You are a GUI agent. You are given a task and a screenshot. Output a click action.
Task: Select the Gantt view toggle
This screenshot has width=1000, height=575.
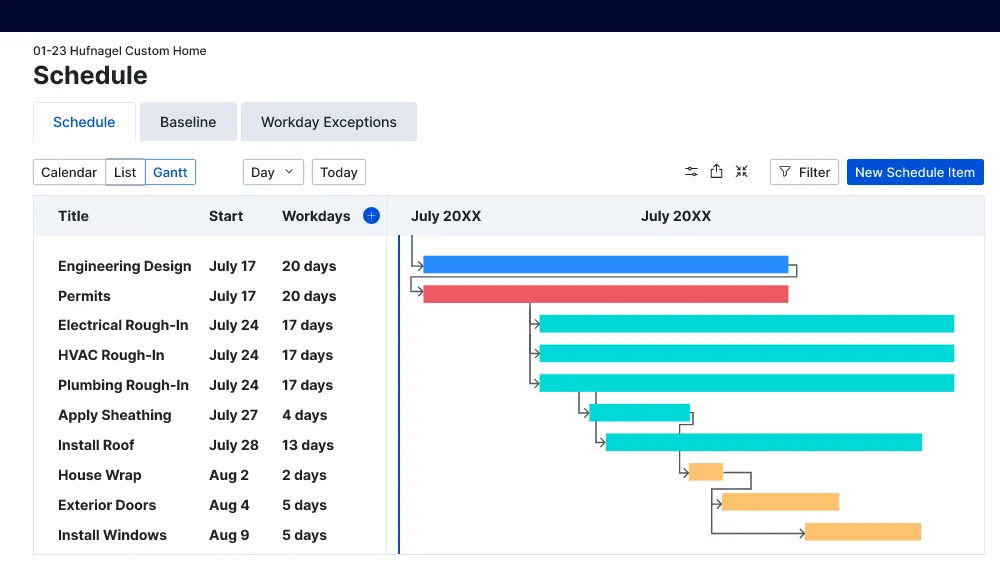click(x=170, y=172)
